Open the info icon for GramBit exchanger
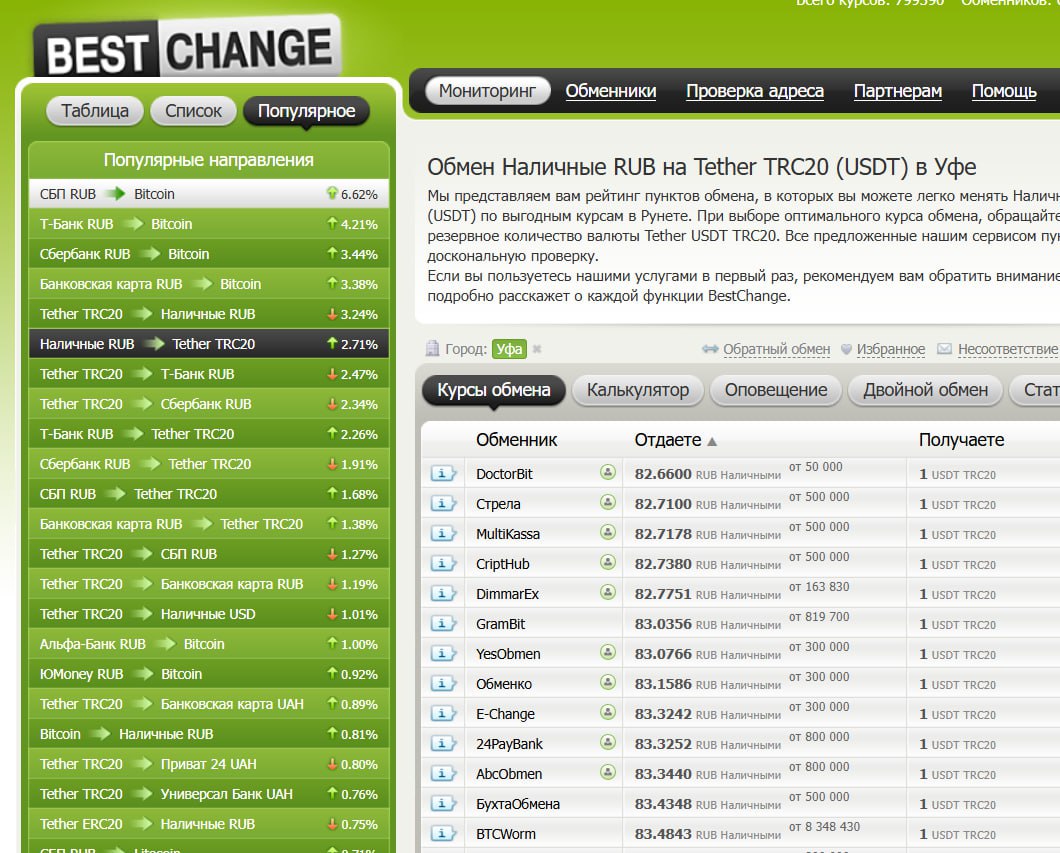This screenshot has width=1060, height=853. 443,624
